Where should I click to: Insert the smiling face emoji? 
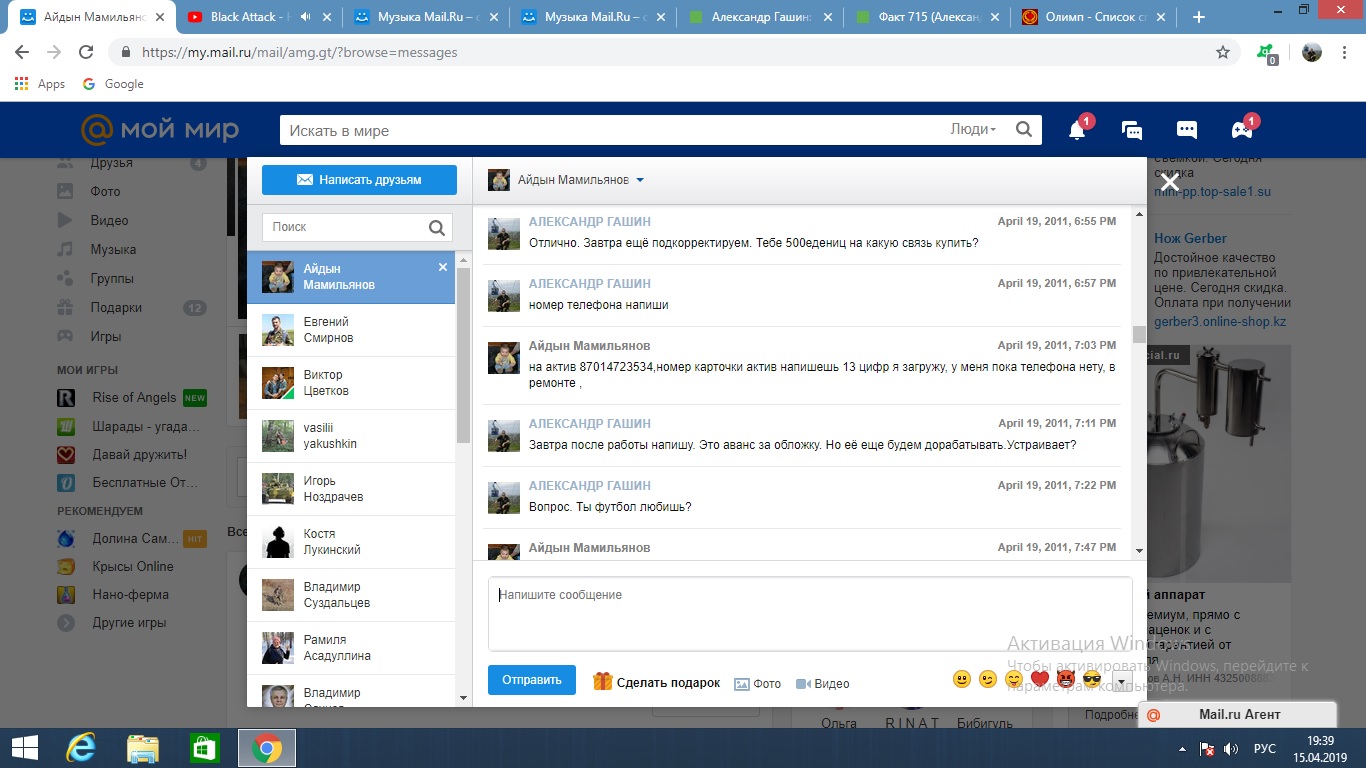click(962, 680)
